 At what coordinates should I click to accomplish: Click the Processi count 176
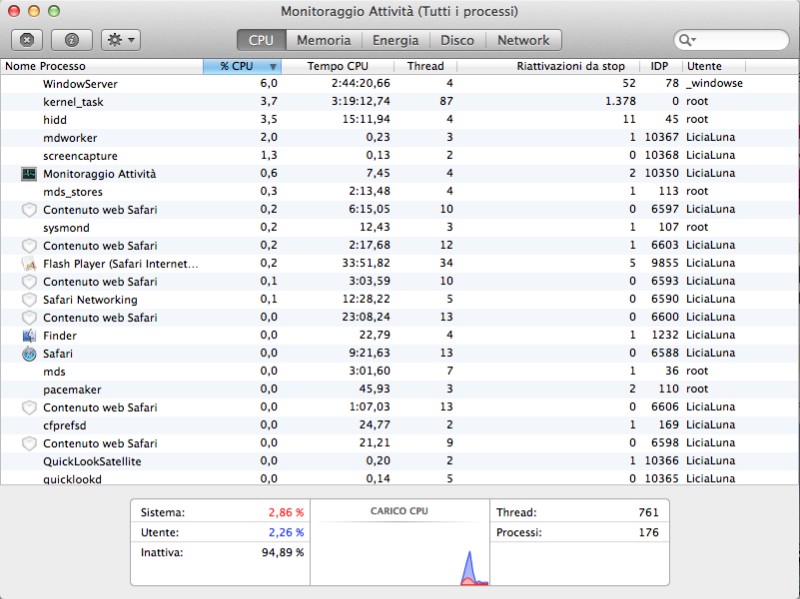coord(648,532)
